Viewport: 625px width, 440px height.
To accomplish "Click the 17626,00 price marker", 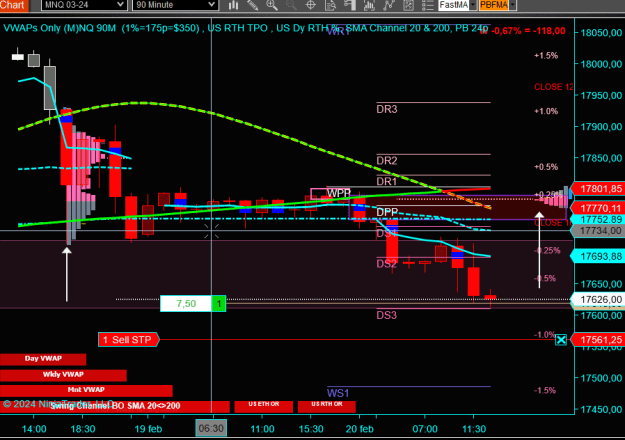I will tap(598, 299).
